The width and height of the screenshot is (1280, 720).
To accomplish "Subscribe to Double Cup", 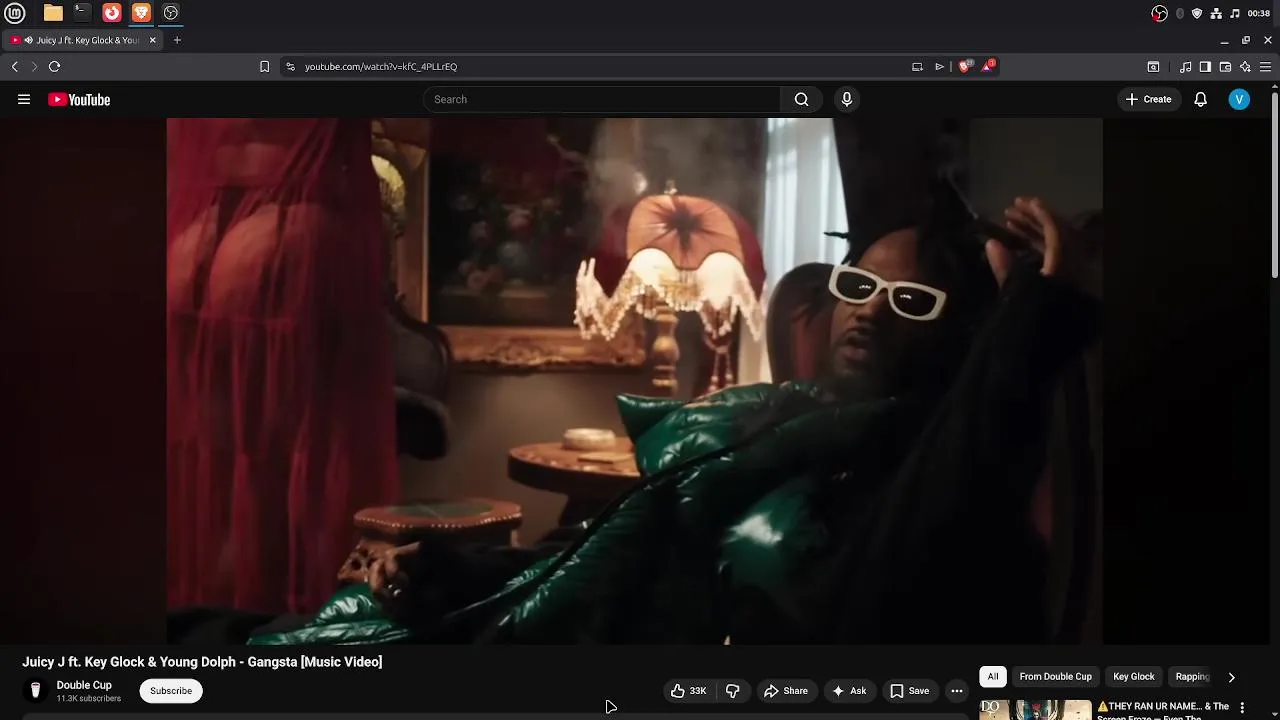I will (x=171, y=690).
